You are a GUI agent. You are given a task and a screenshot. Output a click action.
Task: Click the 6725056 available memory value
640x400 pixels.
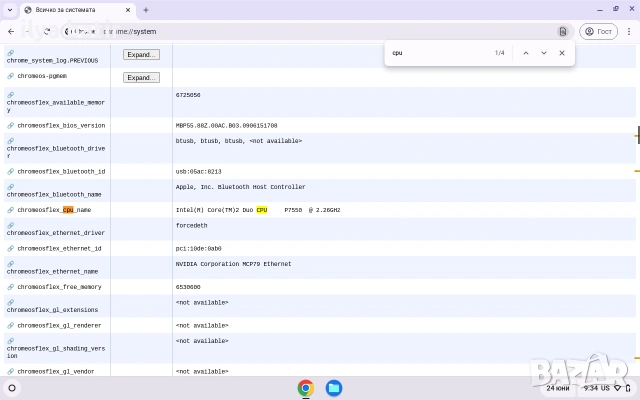point(188,95)
